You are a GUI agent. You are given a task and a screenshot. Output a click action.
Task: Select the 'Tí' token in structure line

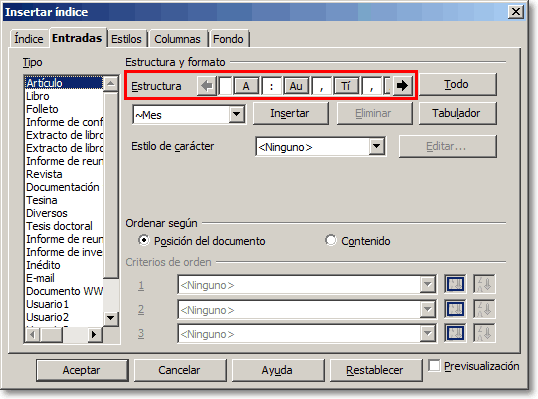coord(346,86)
